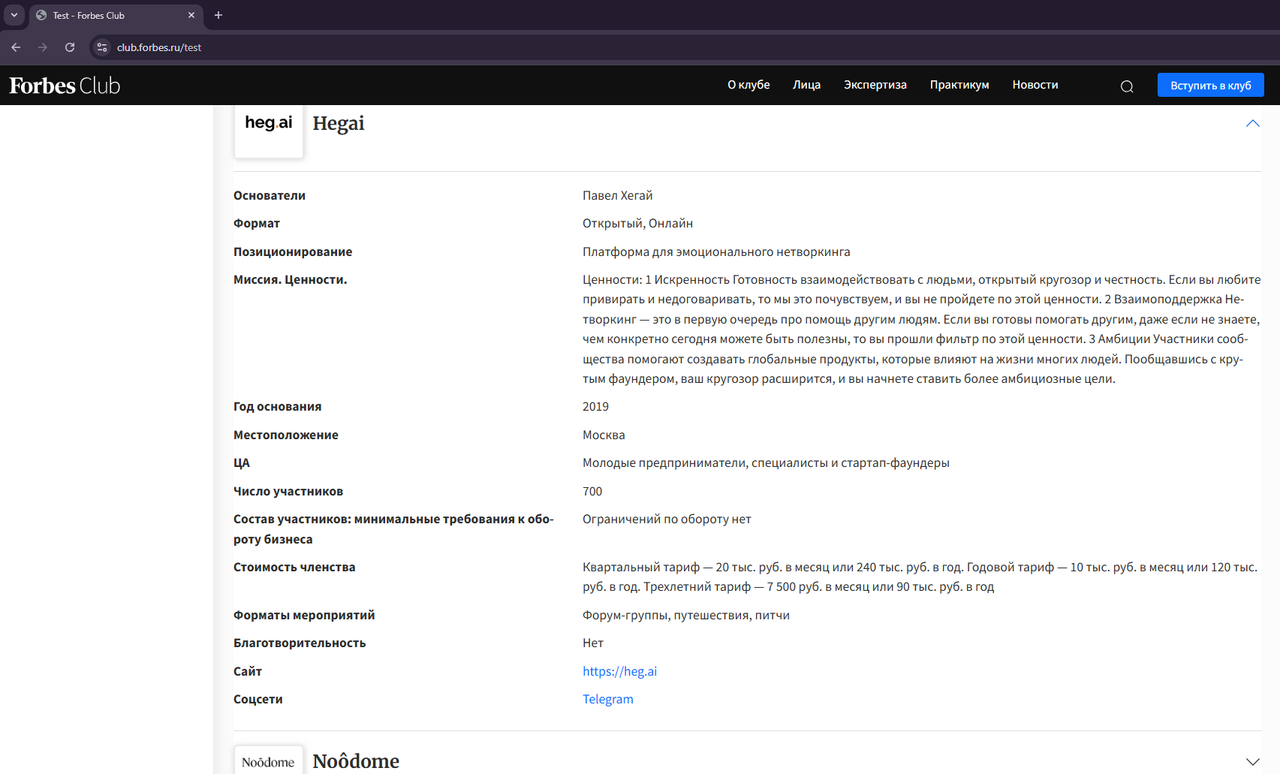Click the Noôdome logo thumbnail
This screenshot has width=1280, height=774.
269,760
